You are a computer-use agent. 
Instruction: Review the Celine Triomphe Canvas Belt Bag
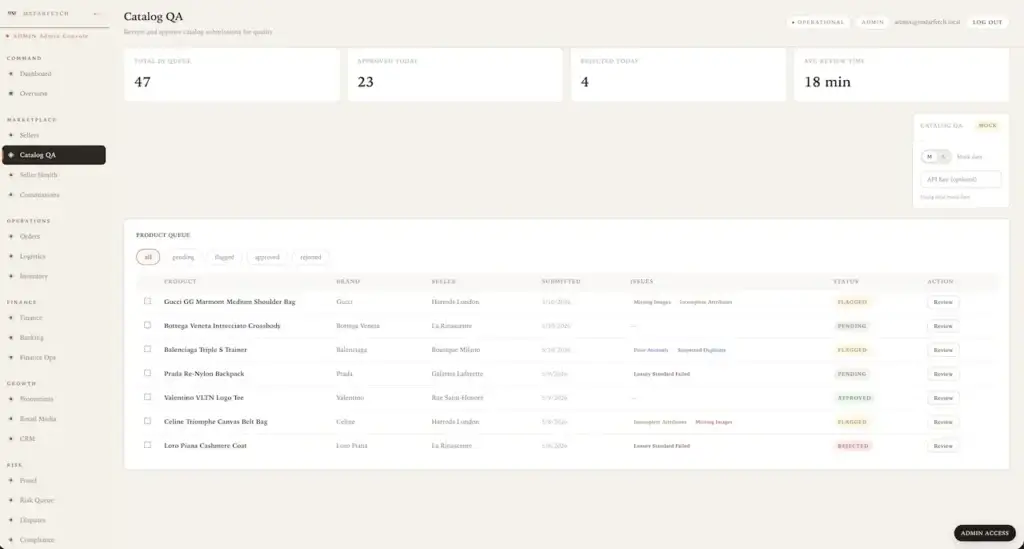943,422
